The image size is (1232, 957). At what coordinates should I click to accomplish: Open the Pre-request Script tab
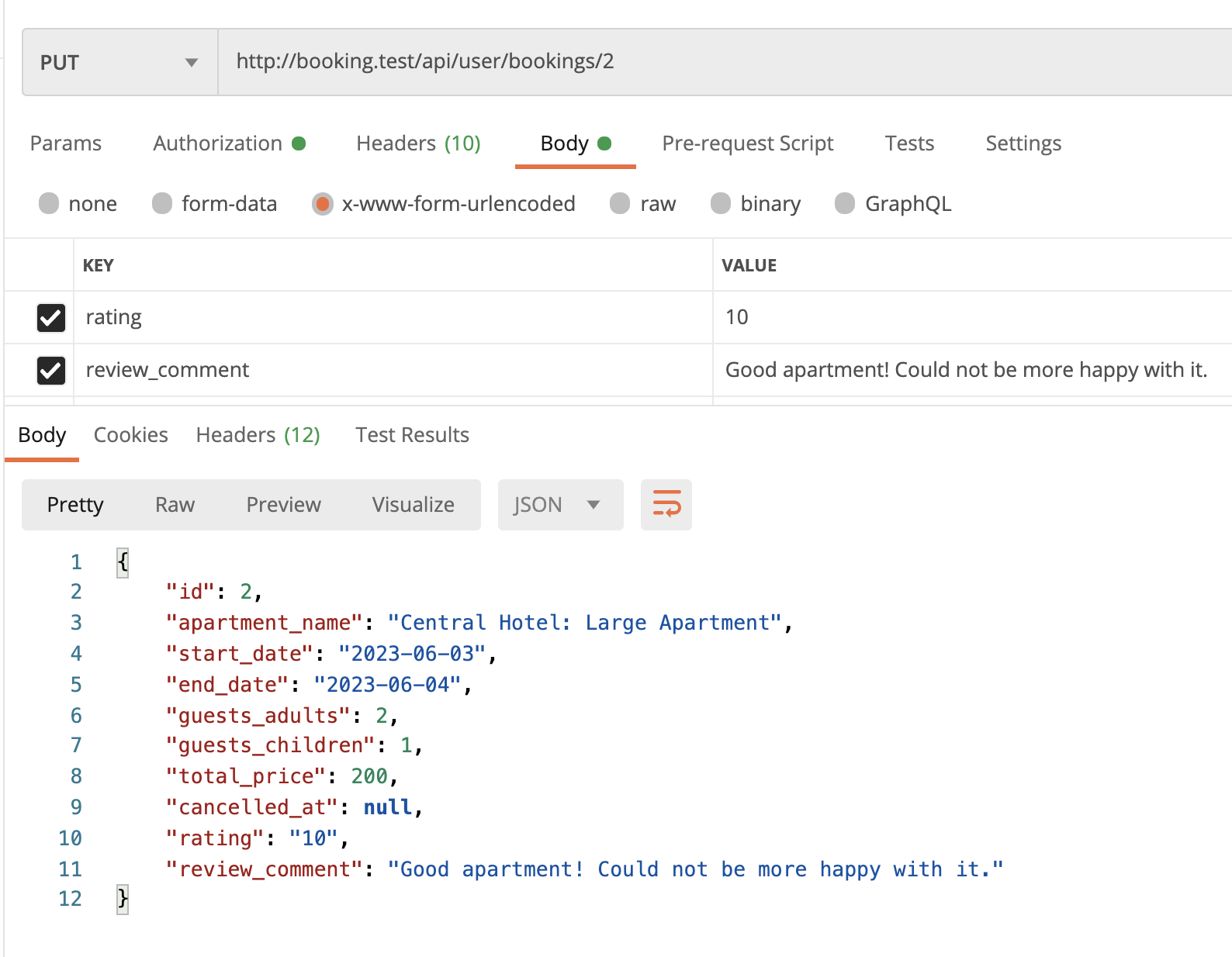point(748,143)
